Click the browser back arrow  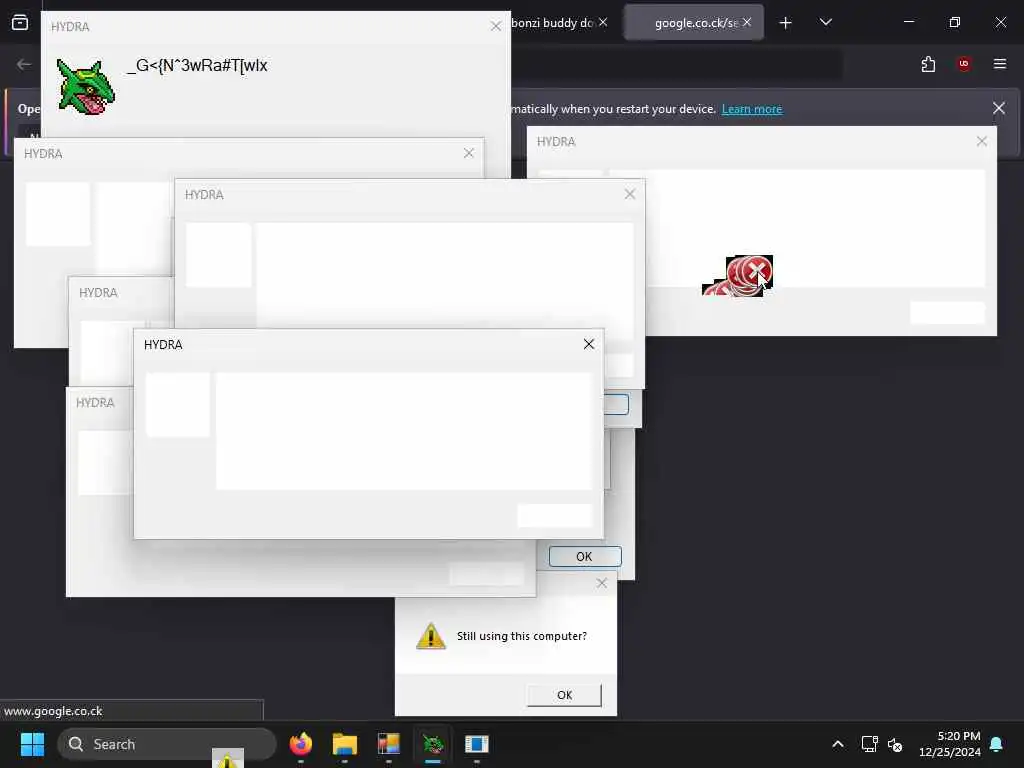(x=24, y=64)
